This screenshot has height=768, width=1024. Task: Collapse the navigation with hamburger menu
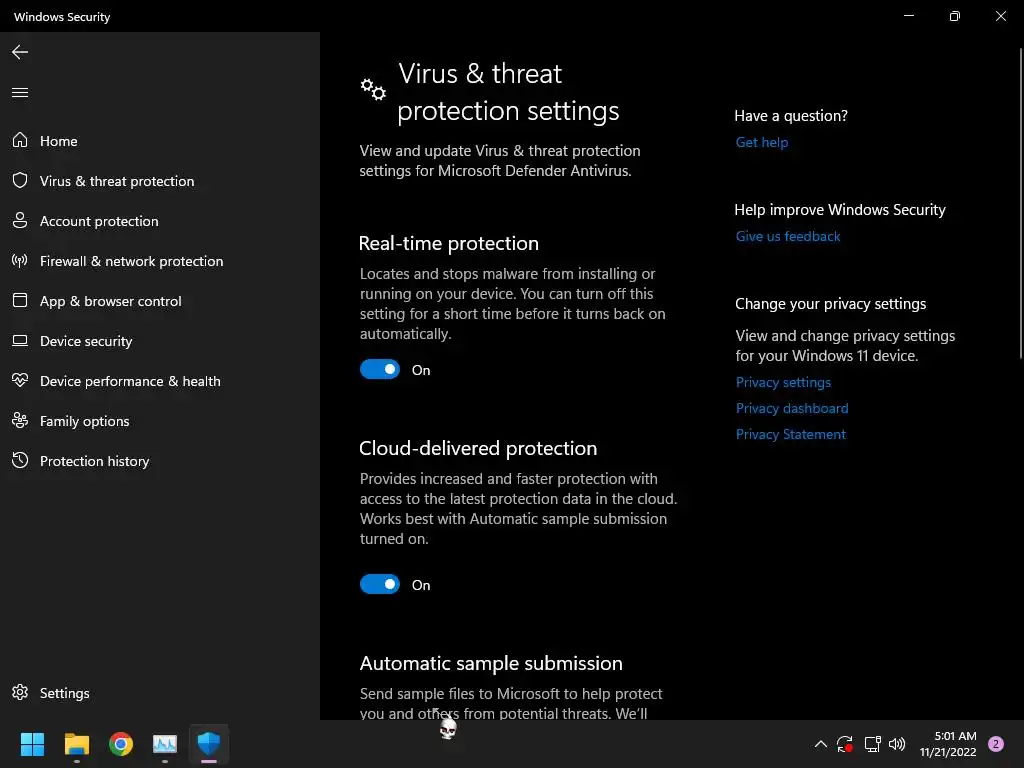tap(20, 92)
